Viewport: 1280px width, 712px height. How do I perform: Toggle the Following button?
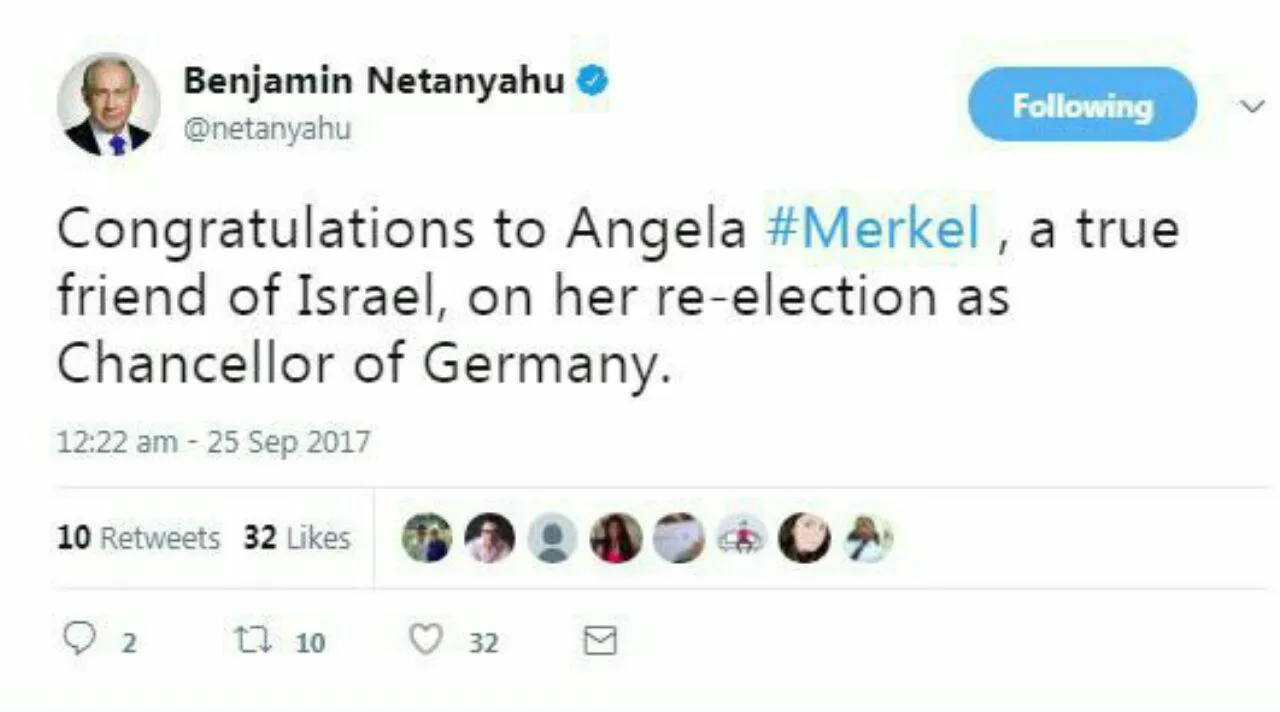1082,105
